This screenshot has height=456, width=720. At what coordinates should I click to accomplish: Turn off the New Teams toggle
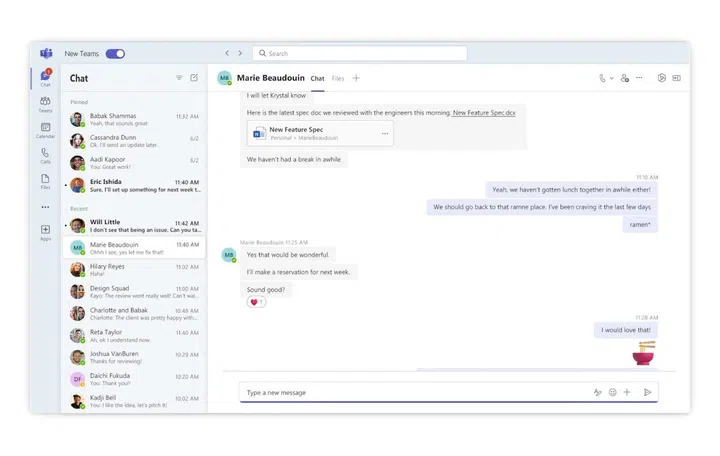[x=115, y=54]
